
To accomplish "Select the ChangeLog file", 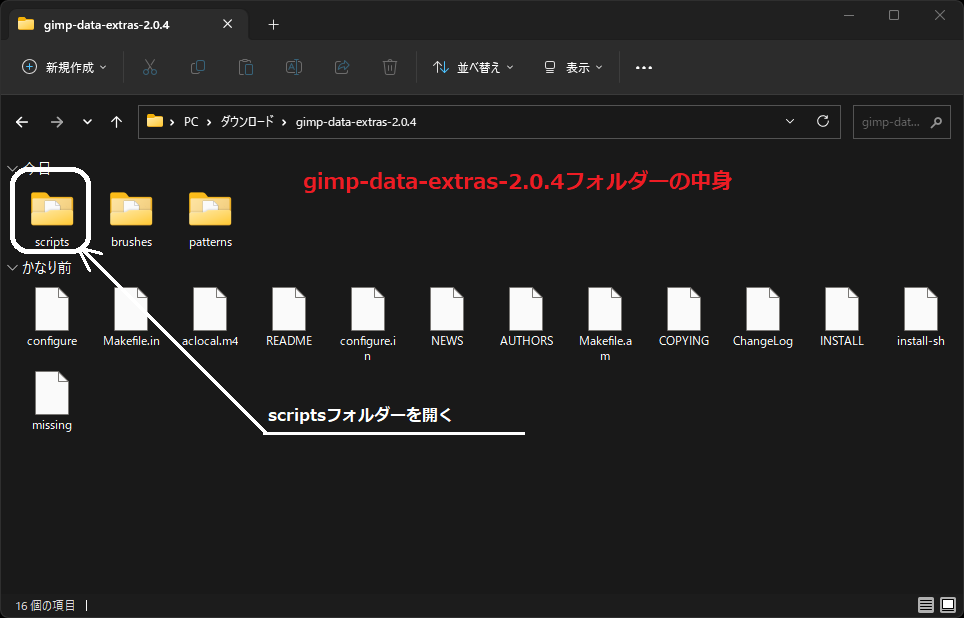I will point(762,317).
